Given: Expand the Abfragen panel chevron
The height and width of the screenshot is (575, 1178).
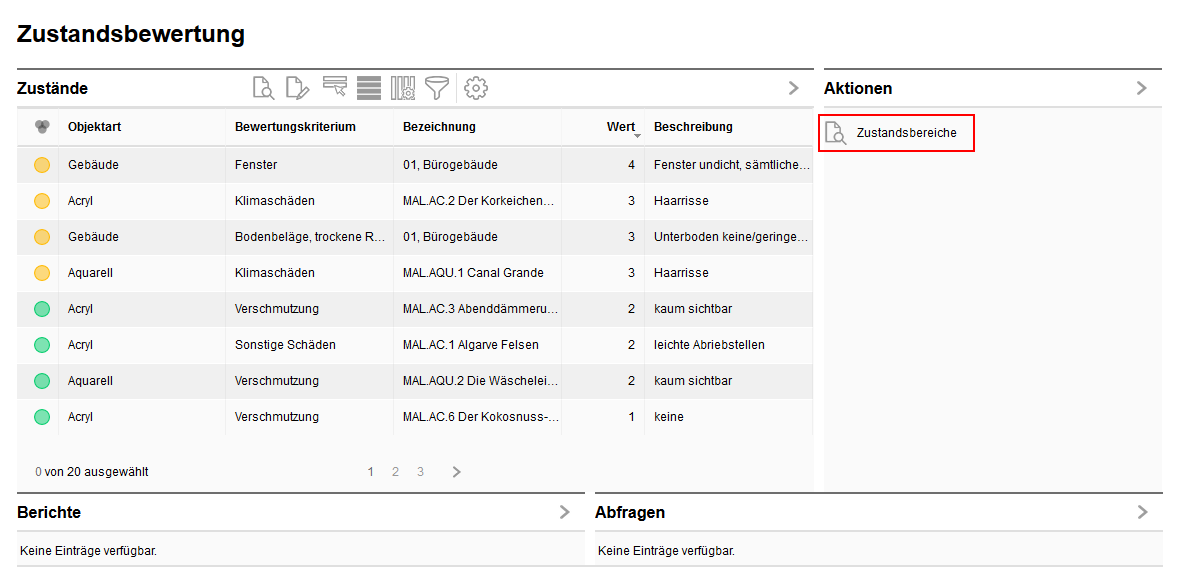Looking at the screenshot, I should tap(1143, 512).
